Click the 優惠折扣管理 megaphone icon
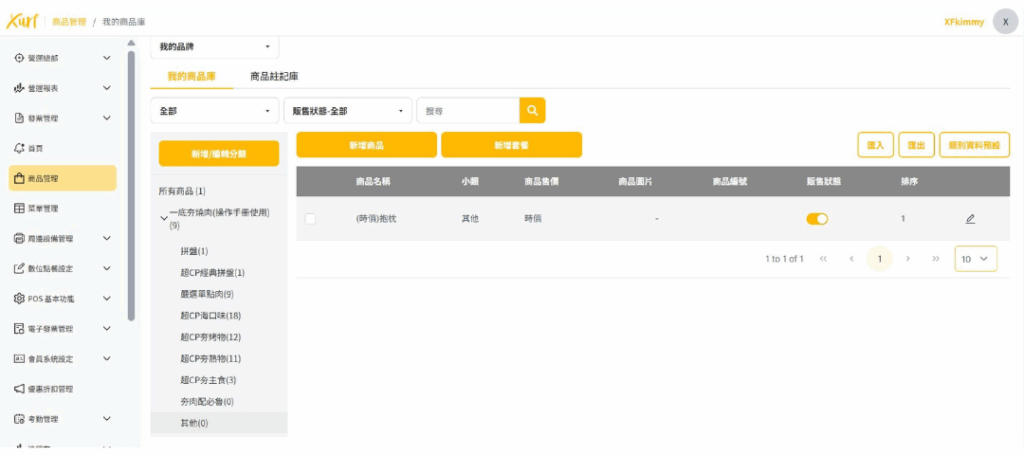Viewport: 1024px width, 455px height. (x=19, y=388)
